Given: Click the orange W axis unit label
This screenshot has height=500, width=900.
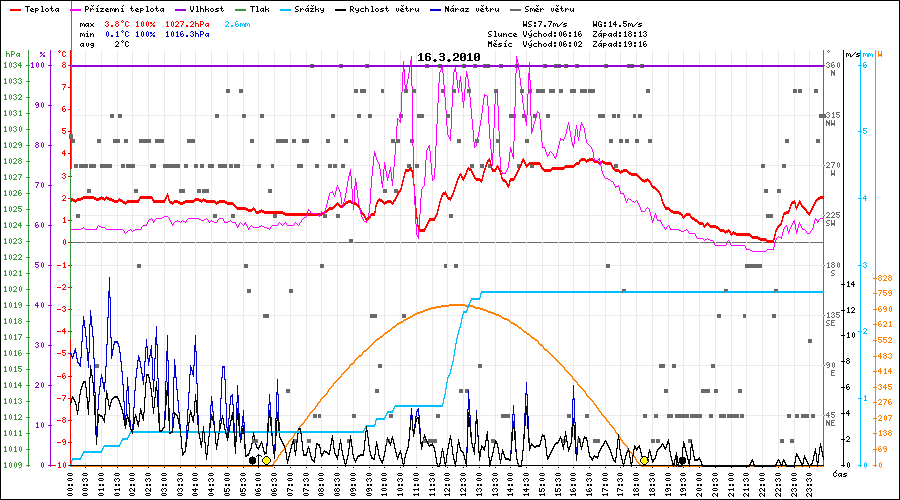Looking at the screenshot, I should 879,53.
